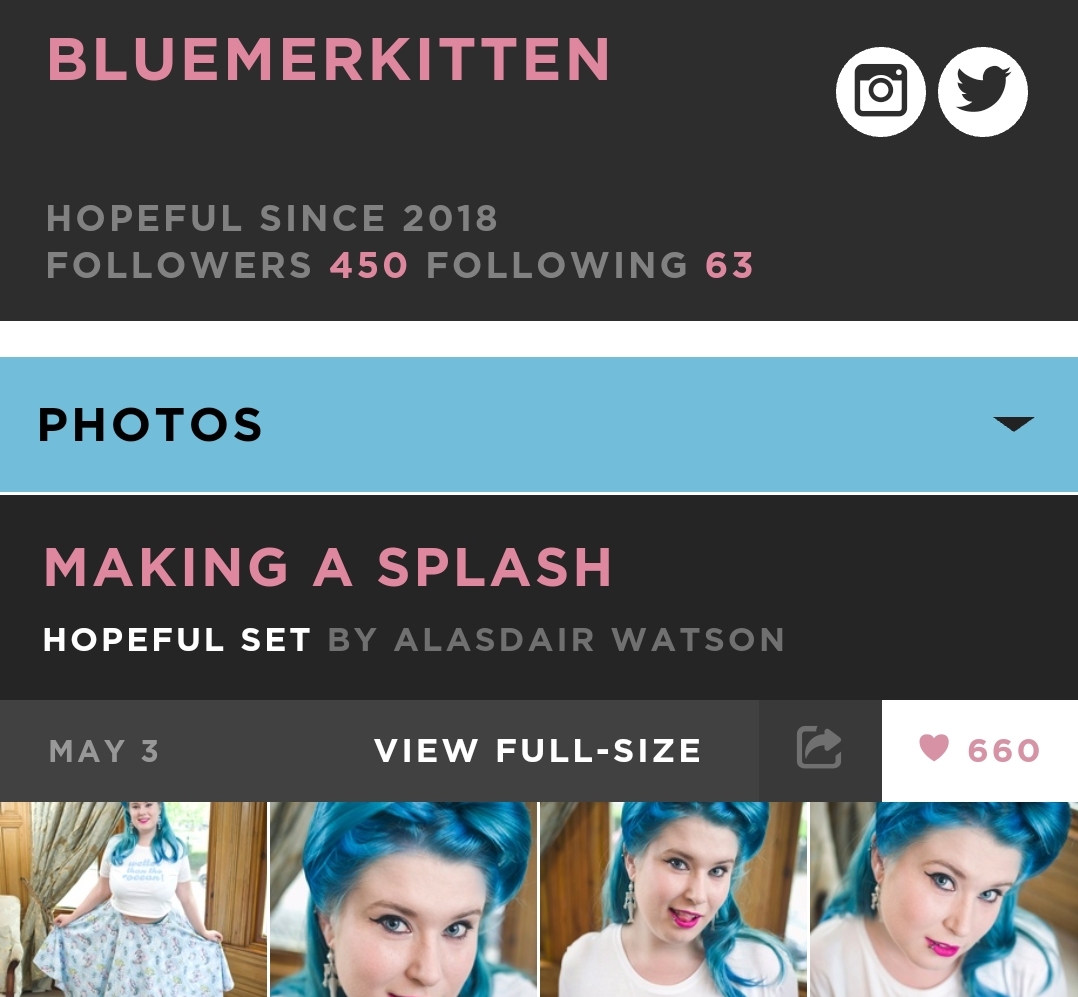The width and height of the screenshot is (1078, 997).
Task: Open the BLUEMERKITTEN profile title
Action: pyautogui.click(x=329, y=60)
